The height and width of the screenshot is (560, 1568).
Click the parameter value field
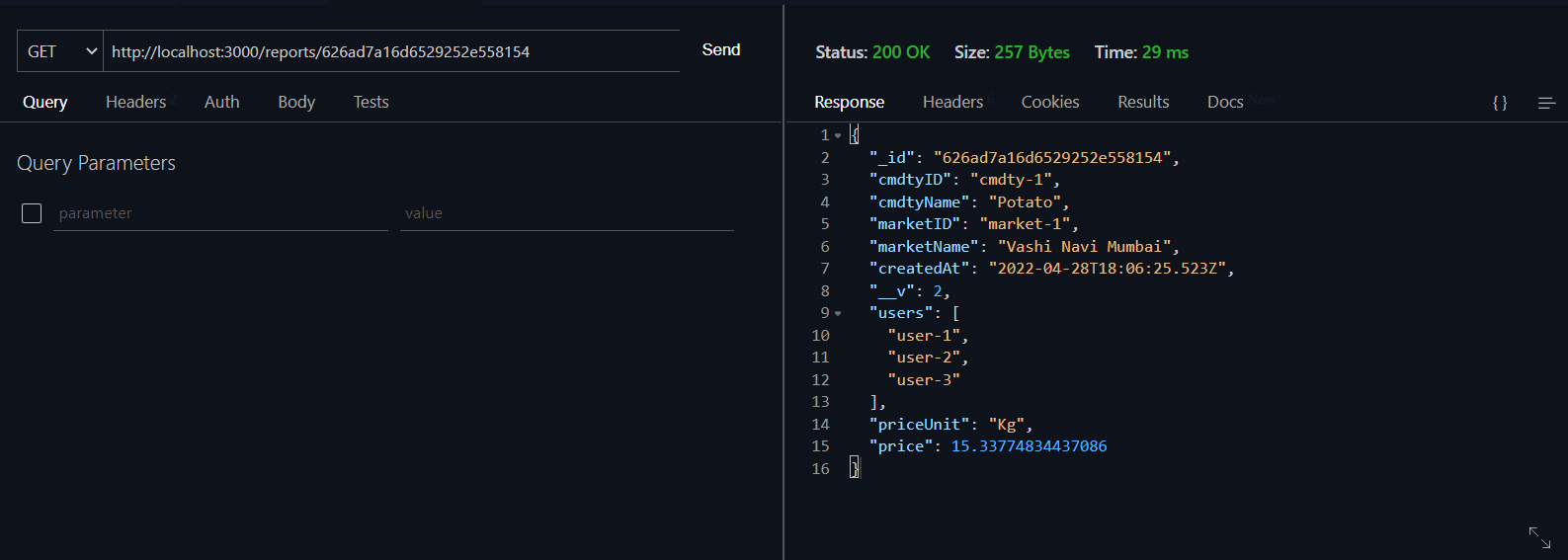click(x=567, y=213)
